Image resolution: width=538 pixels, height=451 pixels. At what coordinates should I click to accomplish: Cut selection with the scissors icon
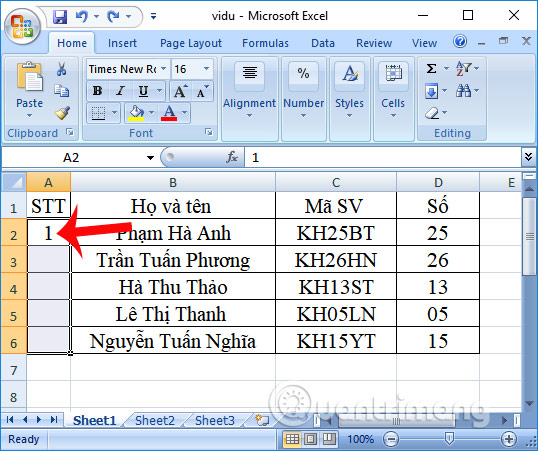pos(61,69)
